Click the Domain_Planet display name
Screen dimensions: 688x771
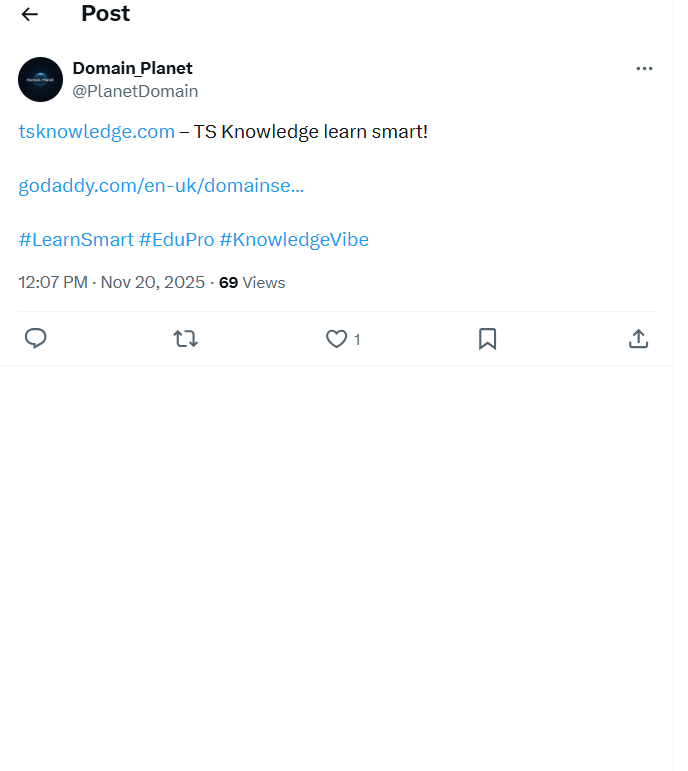pyautogui.click(x=132, y=68)
